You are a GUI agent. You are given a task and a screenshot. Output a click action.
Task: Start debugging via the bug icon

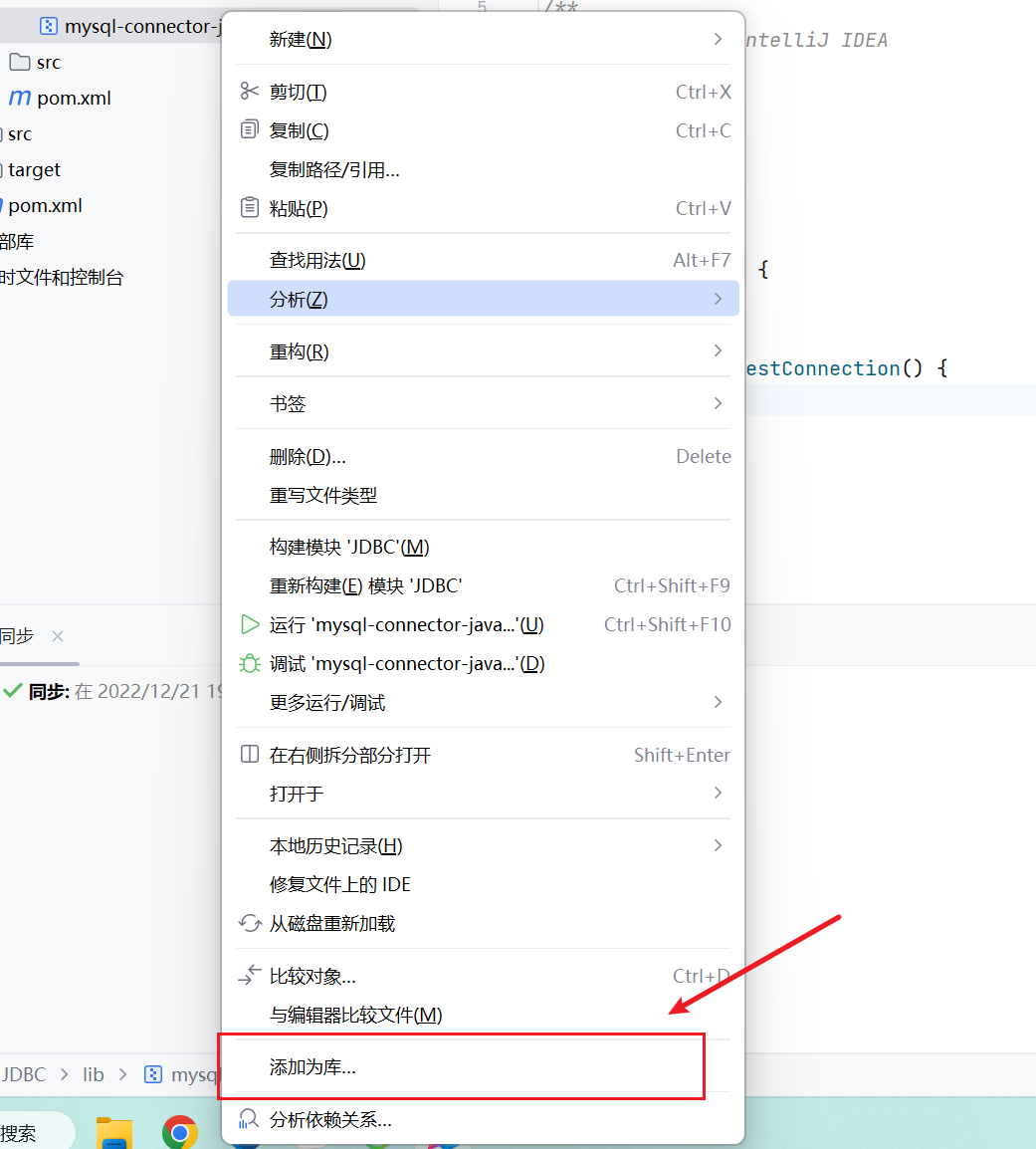pos(248,663)
